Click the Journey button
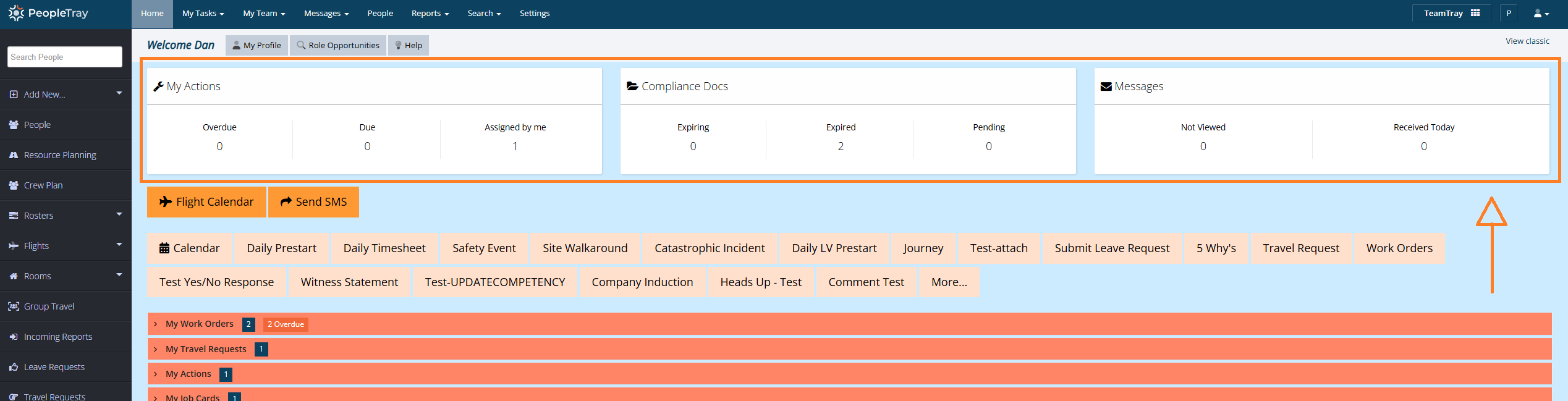The image size is (1568, 401). pos(923,248)
